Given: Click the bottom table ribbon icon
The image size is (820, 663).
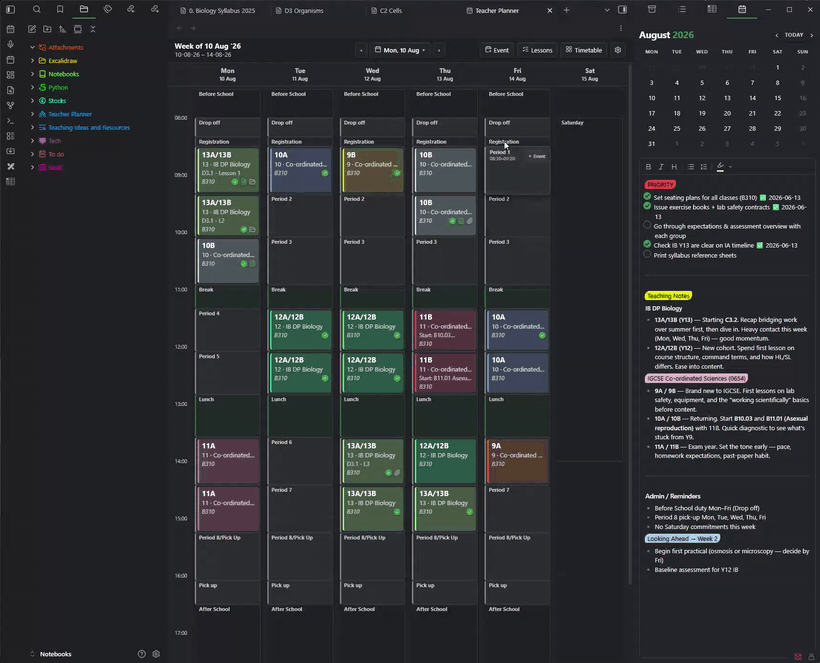Looking at the screenshot, I should [10, 181].
